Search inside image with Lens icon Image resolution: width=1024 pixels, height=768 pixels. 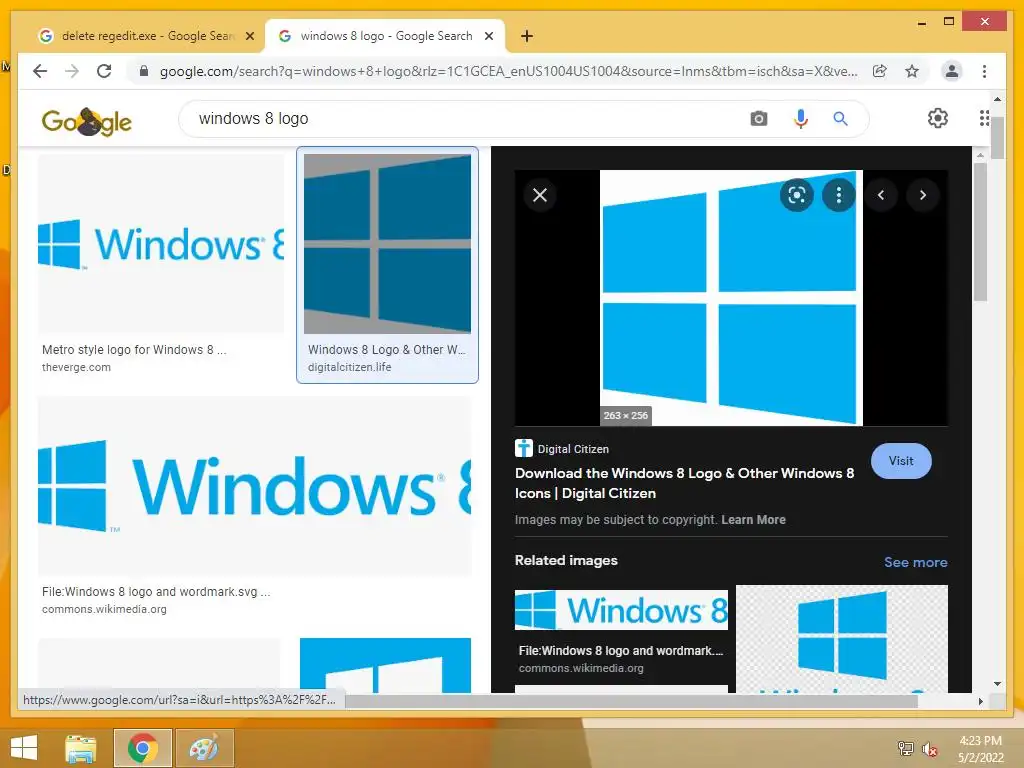796,195
